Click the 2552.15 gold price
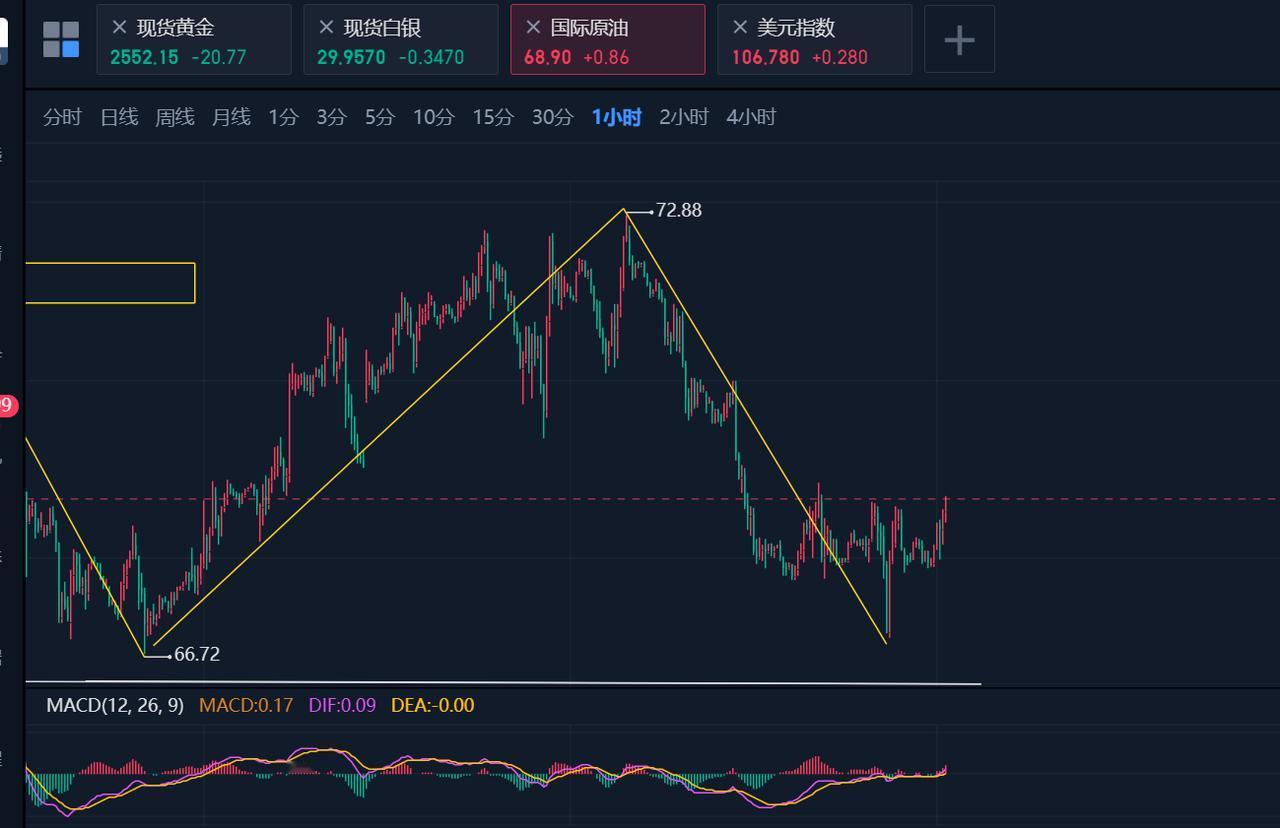The width and height of the screenshot is (1280, 828). point(144,57)
